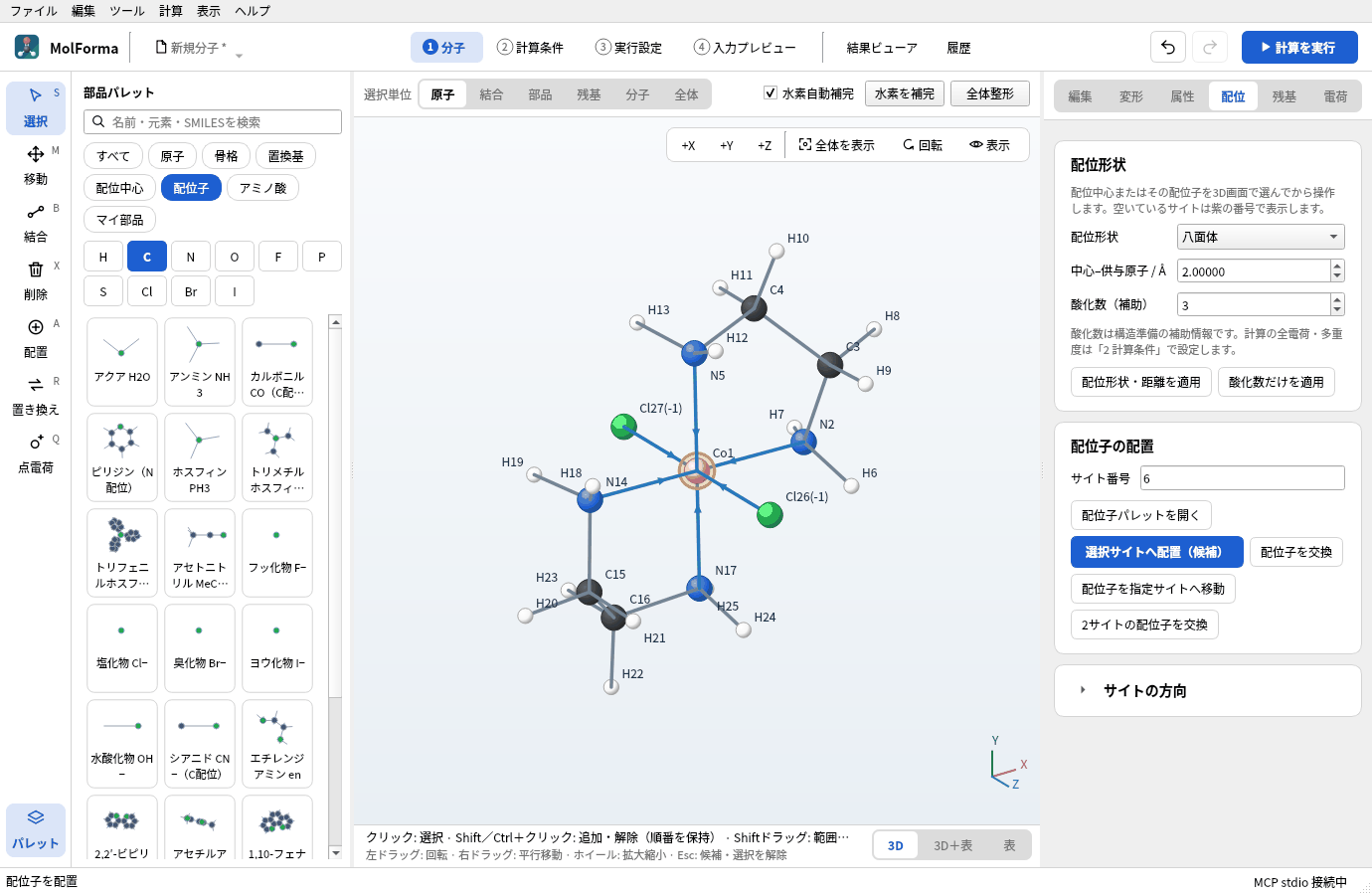Viewport: 1372px width, 895px height.
Task: Open the ファイル menu
Action: 34,11
